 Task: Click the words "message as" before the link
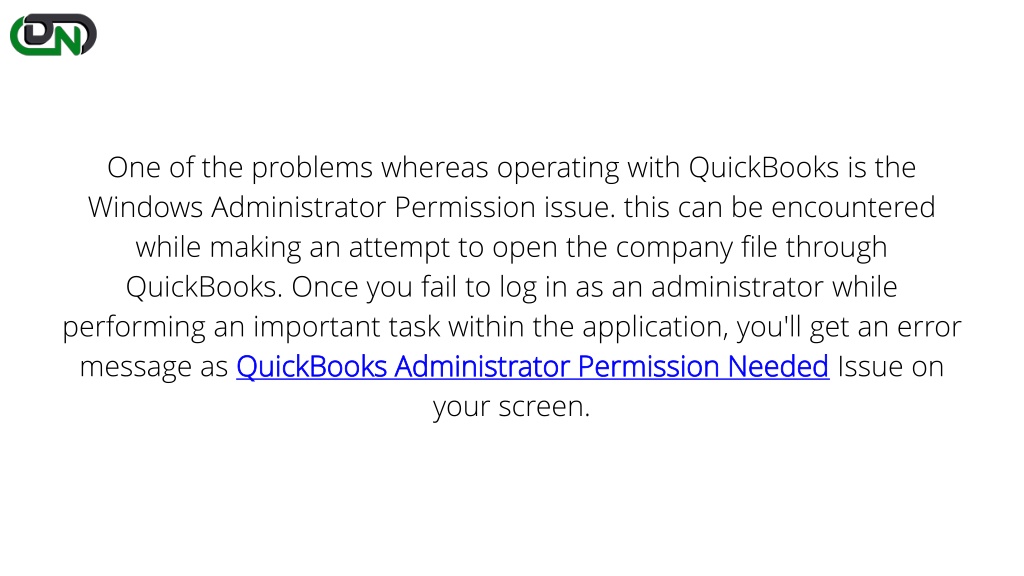[153, 367]
